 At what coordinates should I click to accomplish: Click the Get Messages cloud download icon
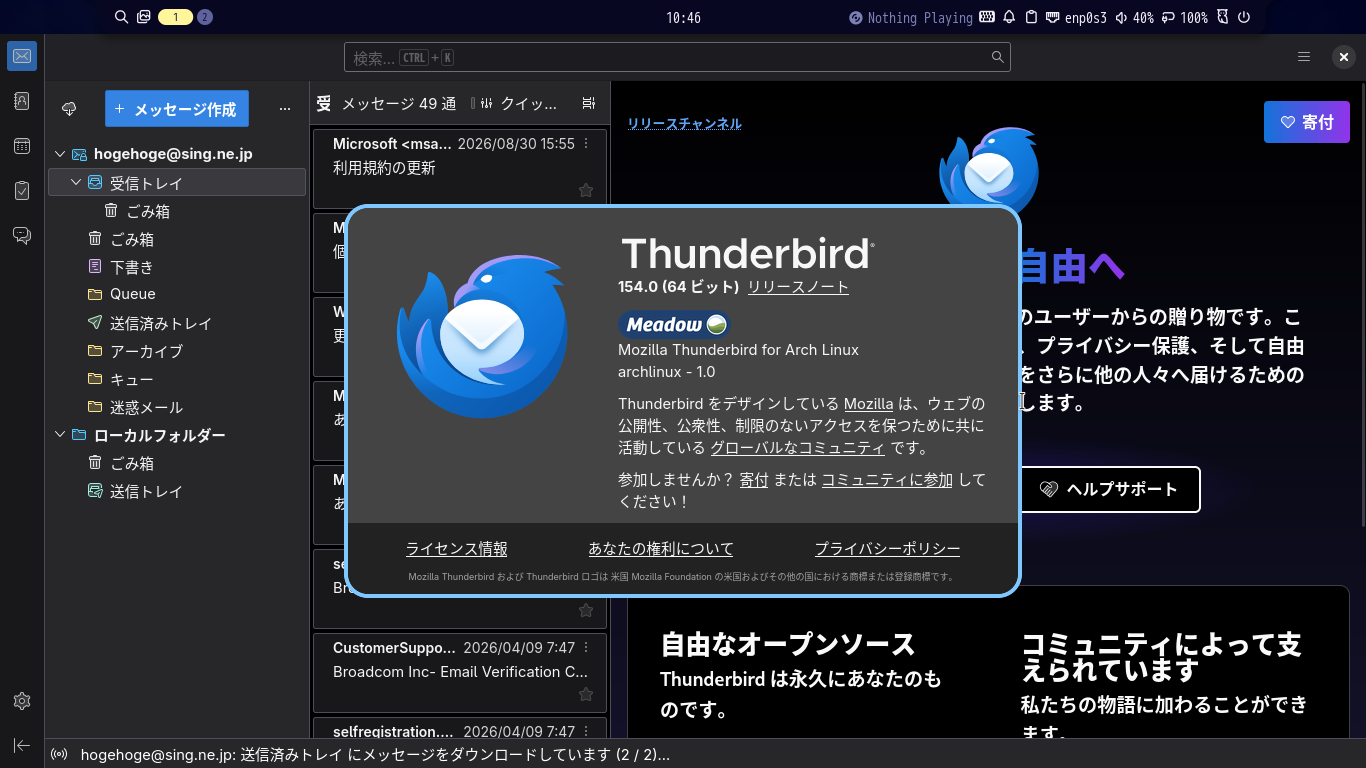coord(69,108)
